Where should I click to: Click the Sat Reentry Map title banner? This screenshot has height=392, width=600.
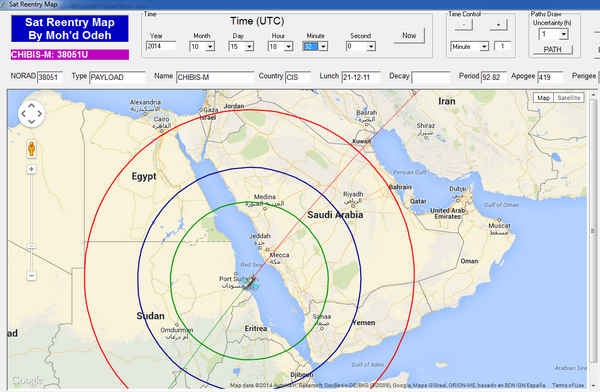click(70, 29)
